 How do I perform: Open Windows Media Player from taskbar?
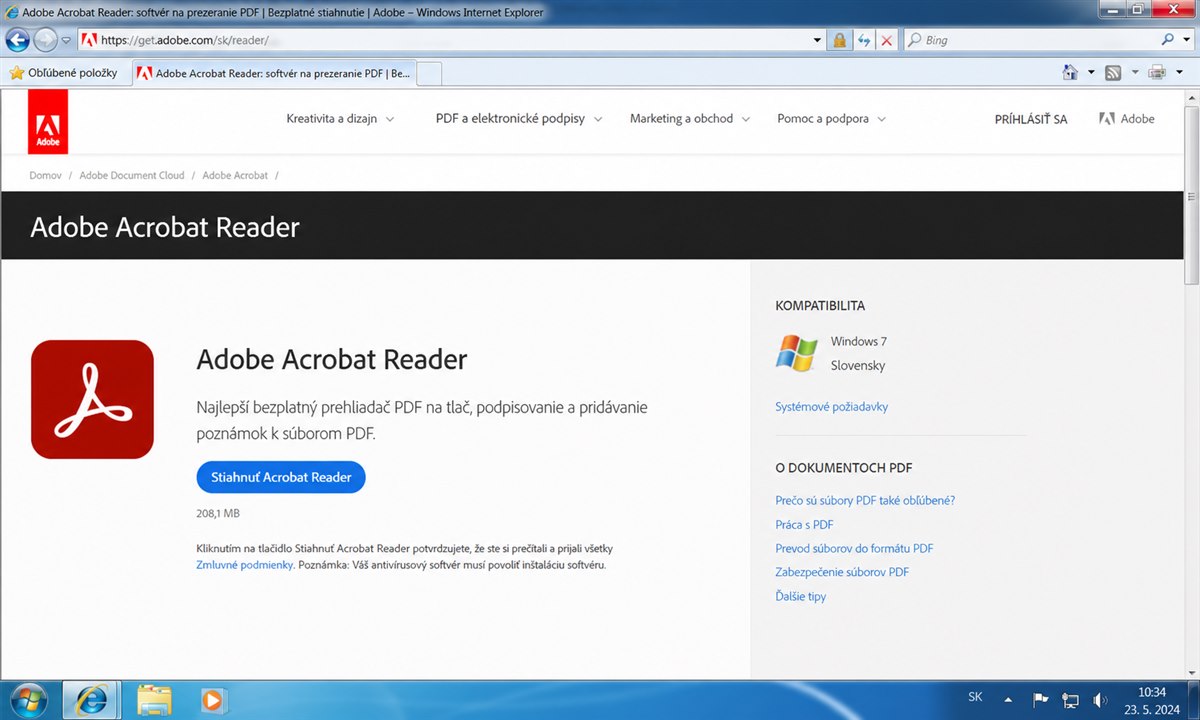[x=211, y=699]
